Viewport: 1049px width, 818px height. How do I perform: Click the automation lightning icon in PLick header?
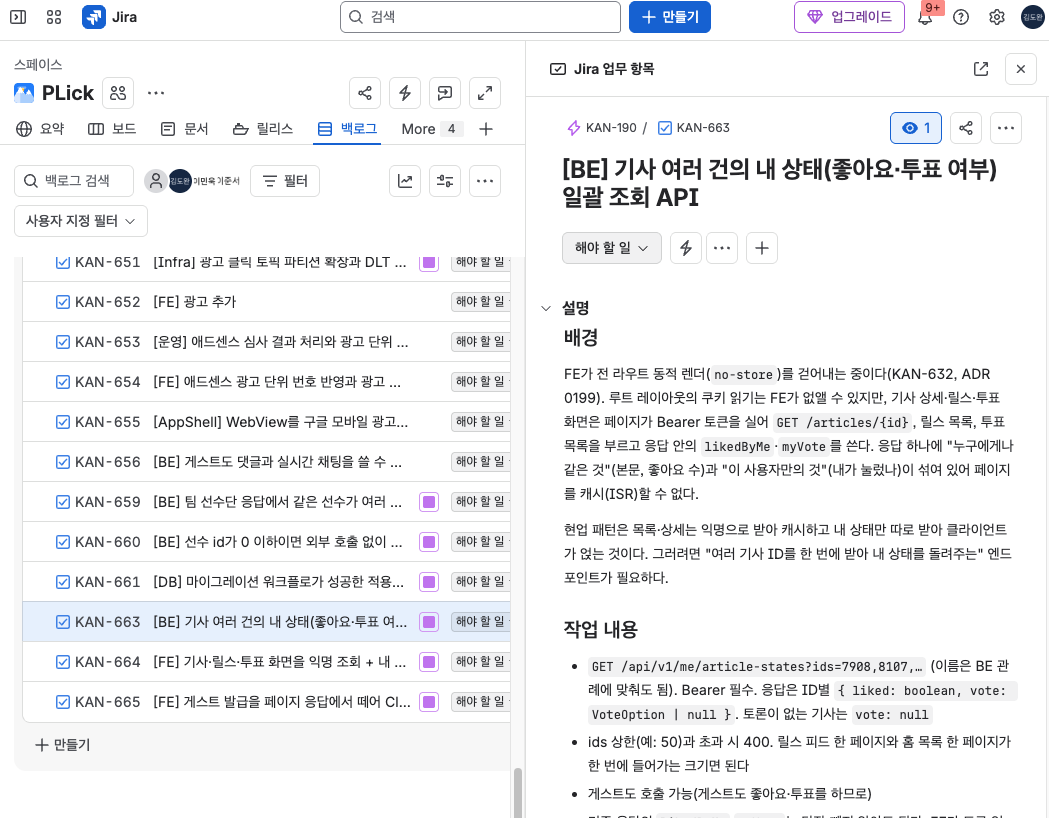pos(405,93)
